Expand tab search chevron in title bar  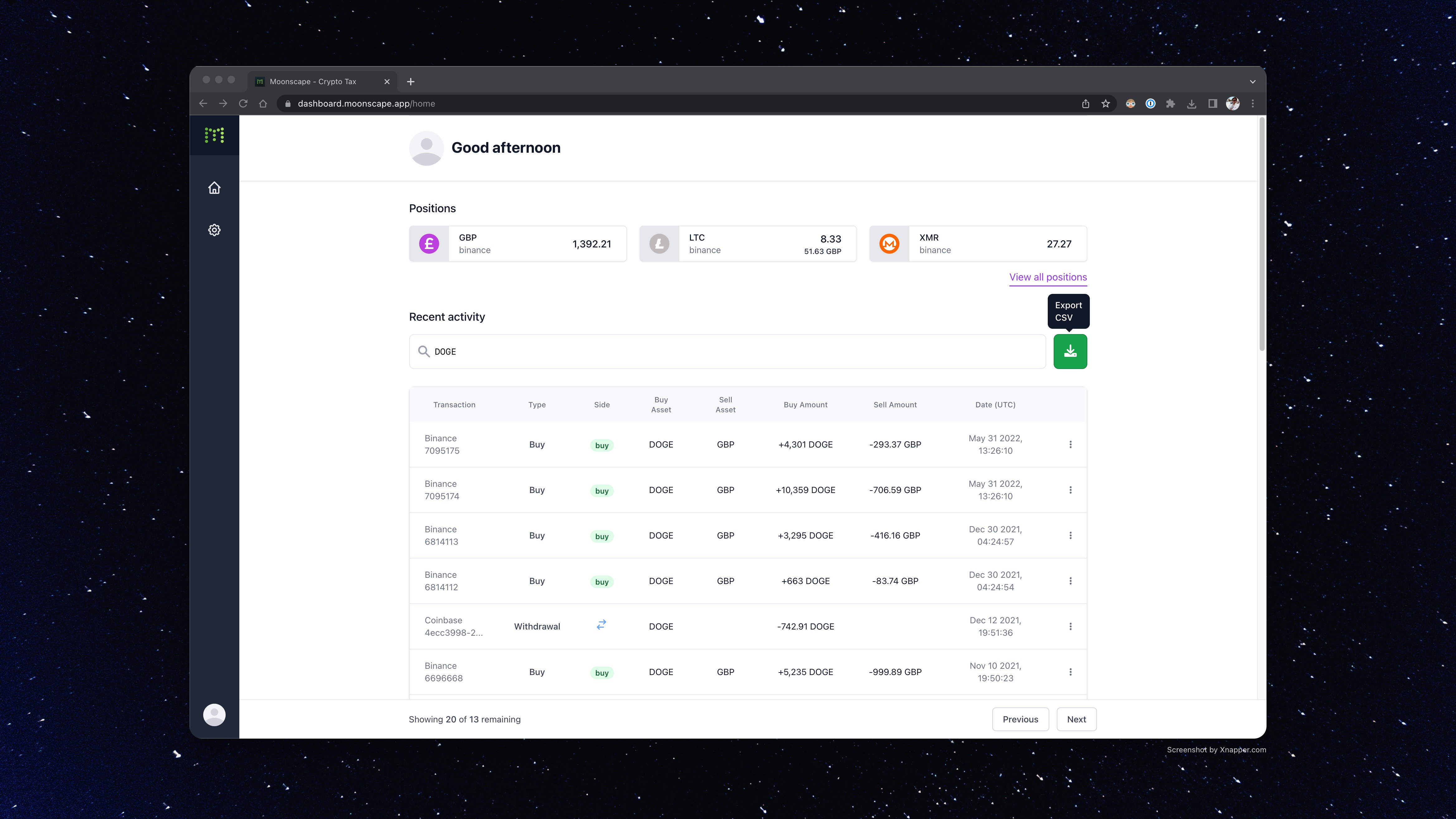[x=1252, y=82]
